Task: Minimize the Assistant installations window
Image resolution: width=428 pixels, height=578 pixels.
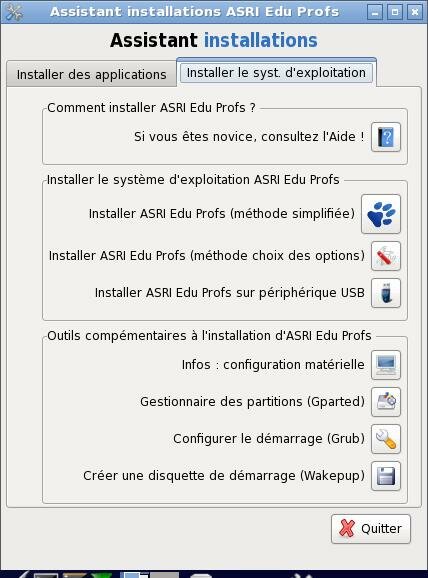Action: (375, 12)
